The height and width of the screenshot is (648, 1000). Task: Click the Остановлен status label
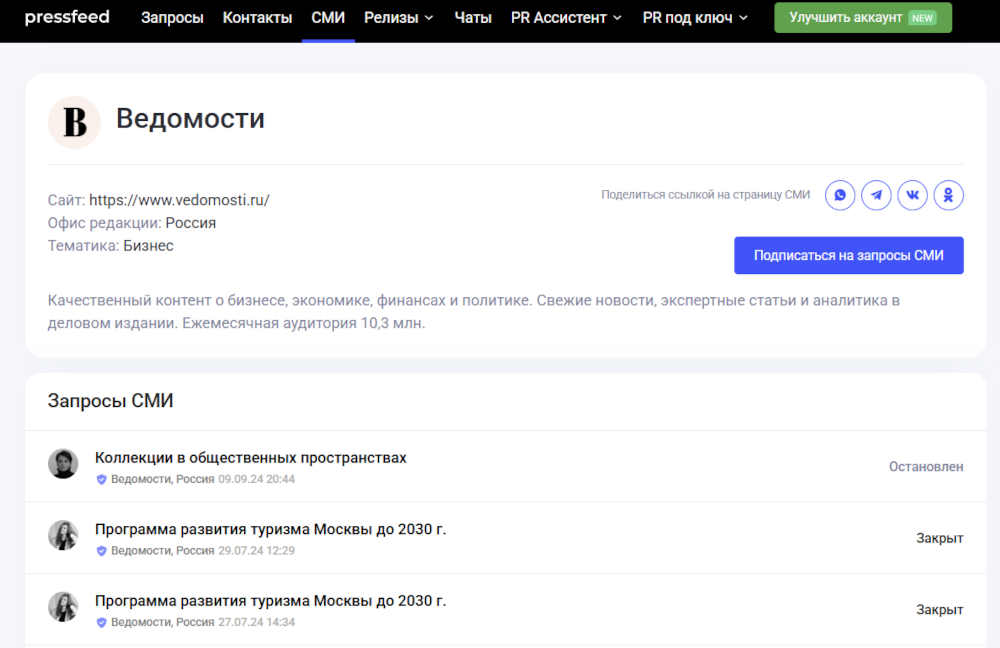[x=926, y=467]
